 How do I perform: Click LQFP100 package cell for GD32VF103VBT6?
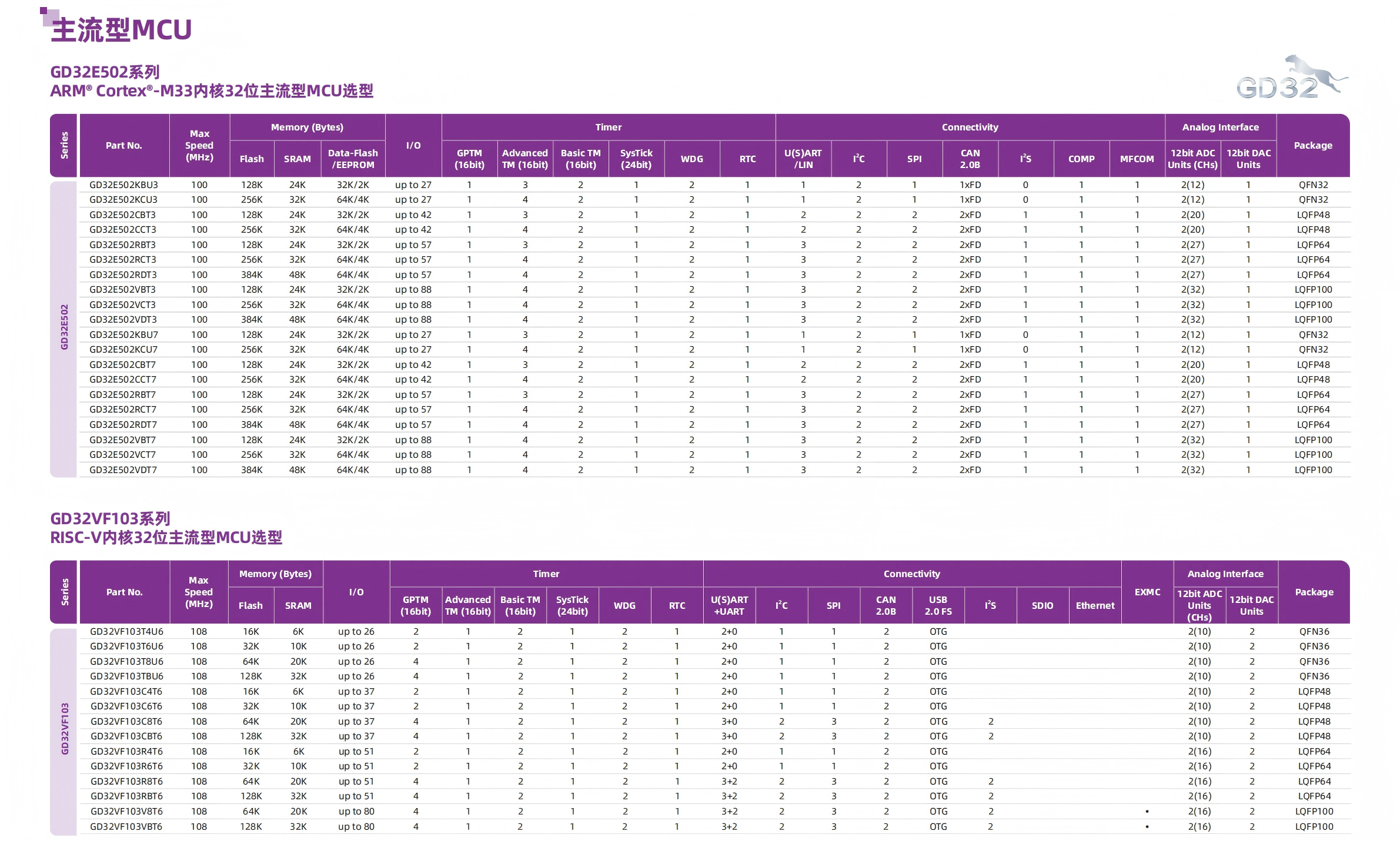pyautogui.click(x=1314, y=826)
